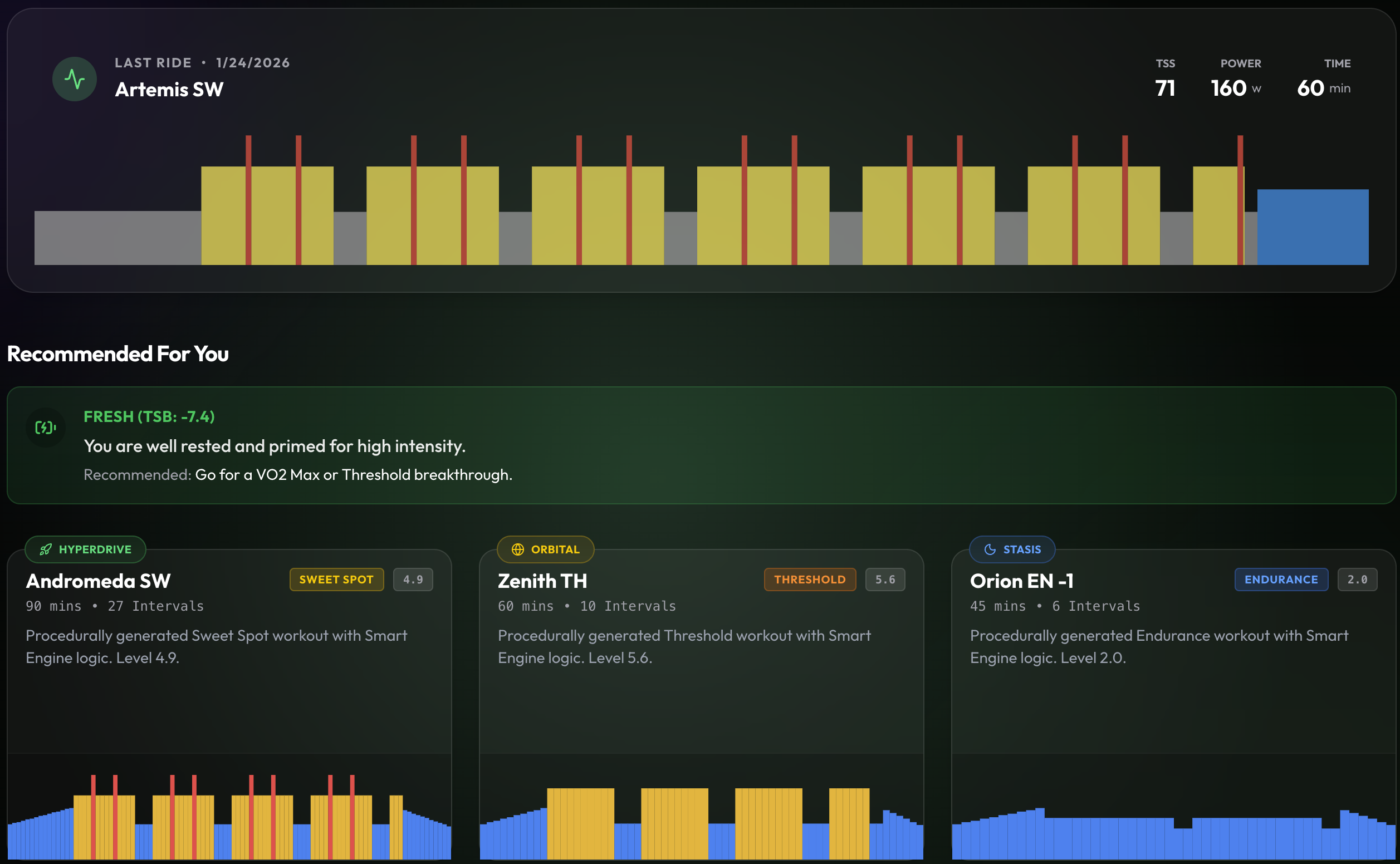Select the SWEET SPOT category tag
The image size is (1400, 864).
336,579
